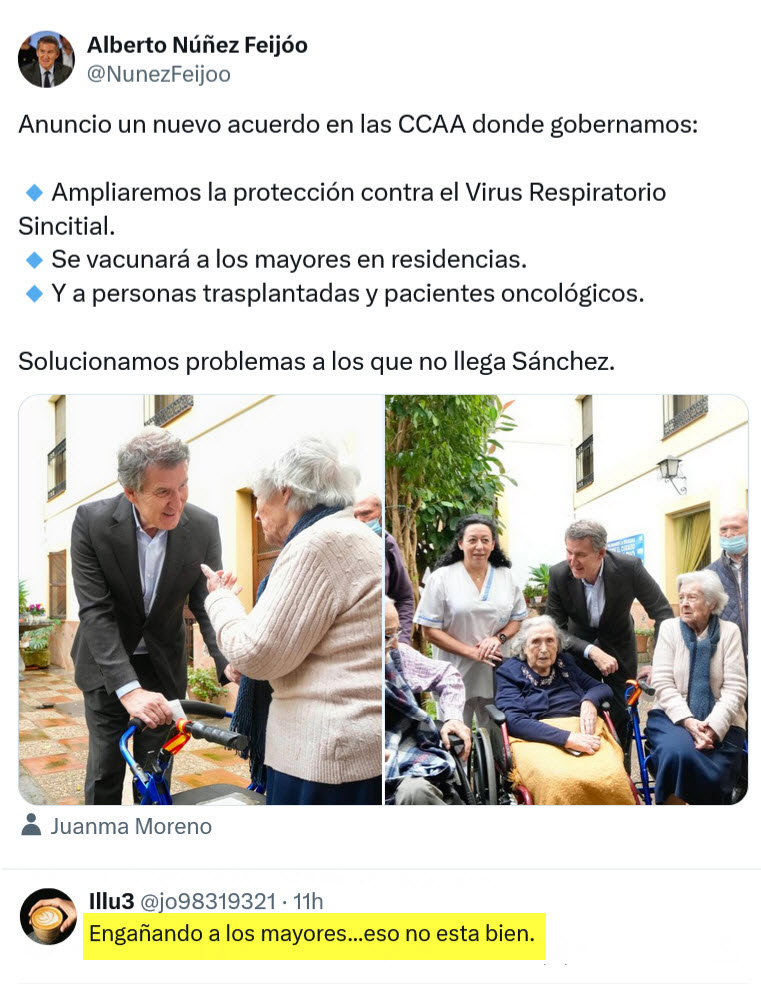761x985 pixels.
Task: Open Illu3's coffee cup avatar
Action: 48,917
